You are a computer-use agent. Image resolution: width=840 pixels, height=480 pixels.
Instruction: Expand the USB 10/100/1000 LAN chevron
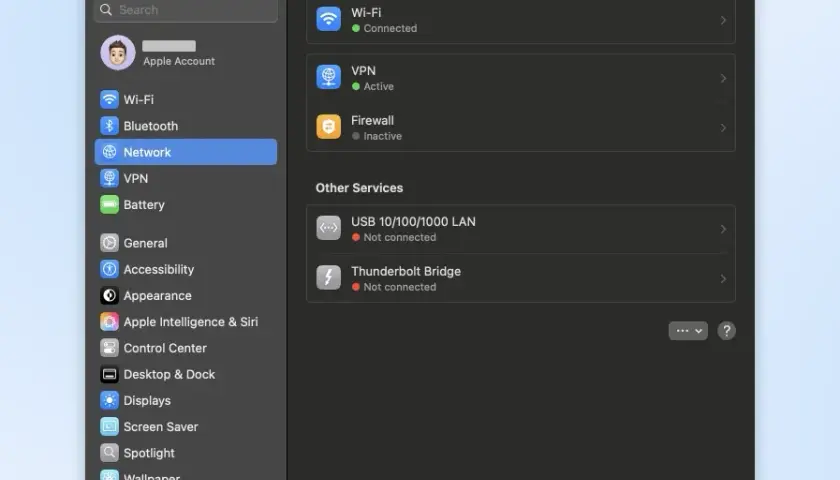[x=723, y=229]
